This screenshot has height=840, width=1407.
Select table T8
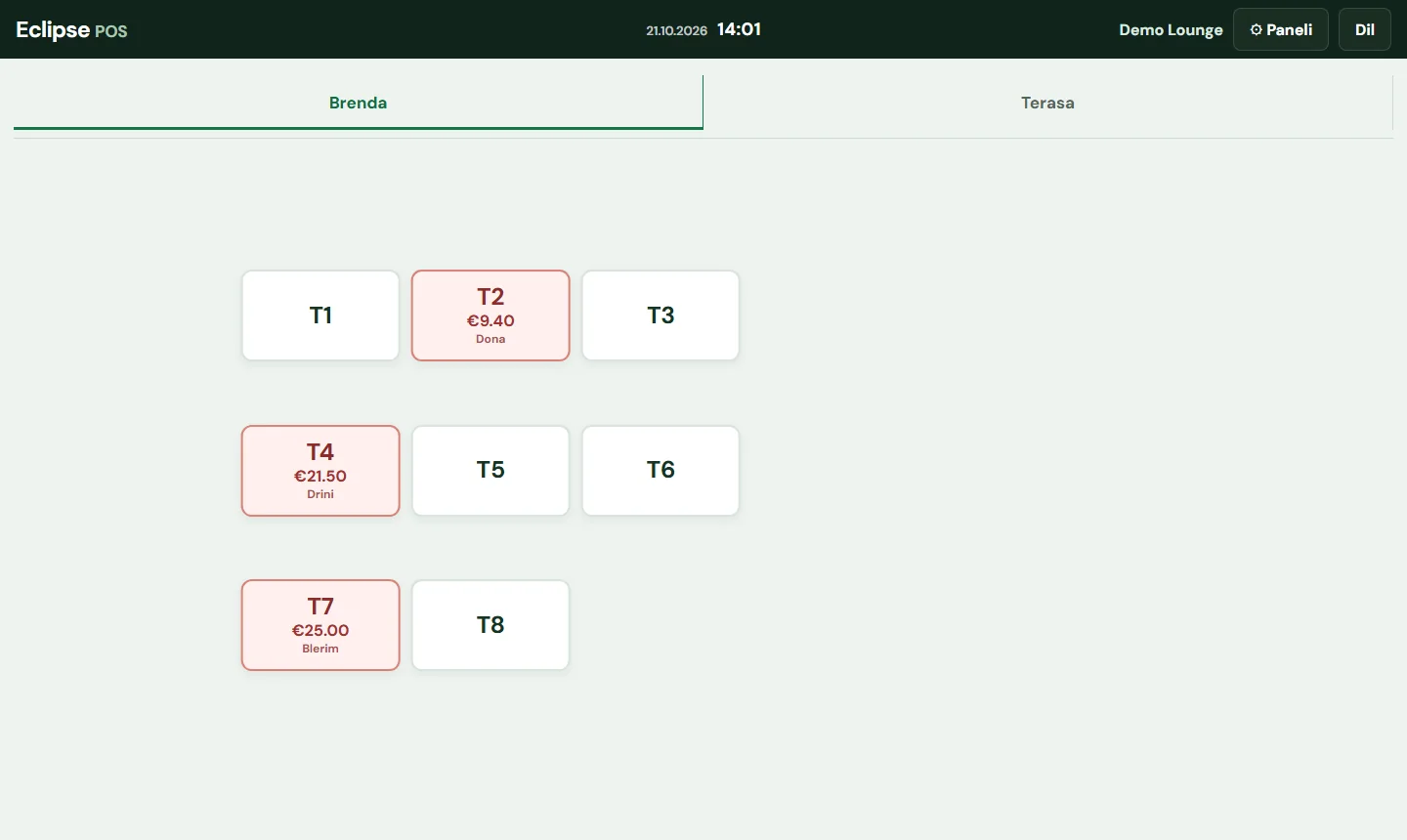490,625
